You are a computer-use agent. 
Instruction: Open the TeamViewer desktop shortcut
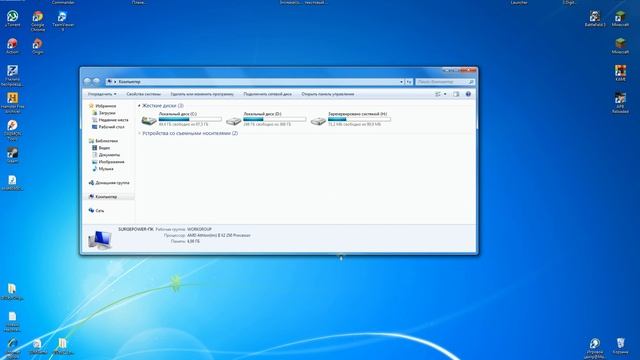click(x=62, y=20)
